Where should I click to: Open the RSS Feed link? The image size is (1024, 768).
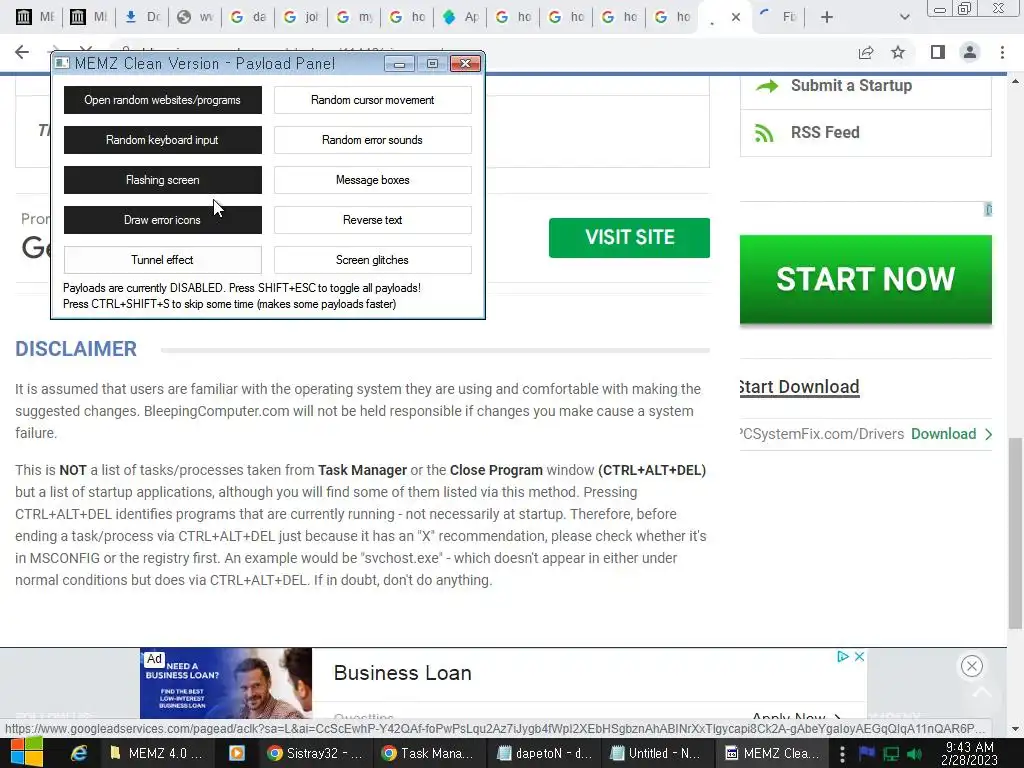(x=825, y=133)
